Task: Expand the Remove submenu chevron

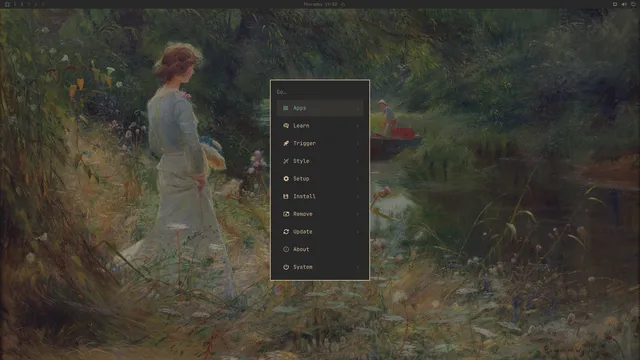Action: (x=358, y=214)
